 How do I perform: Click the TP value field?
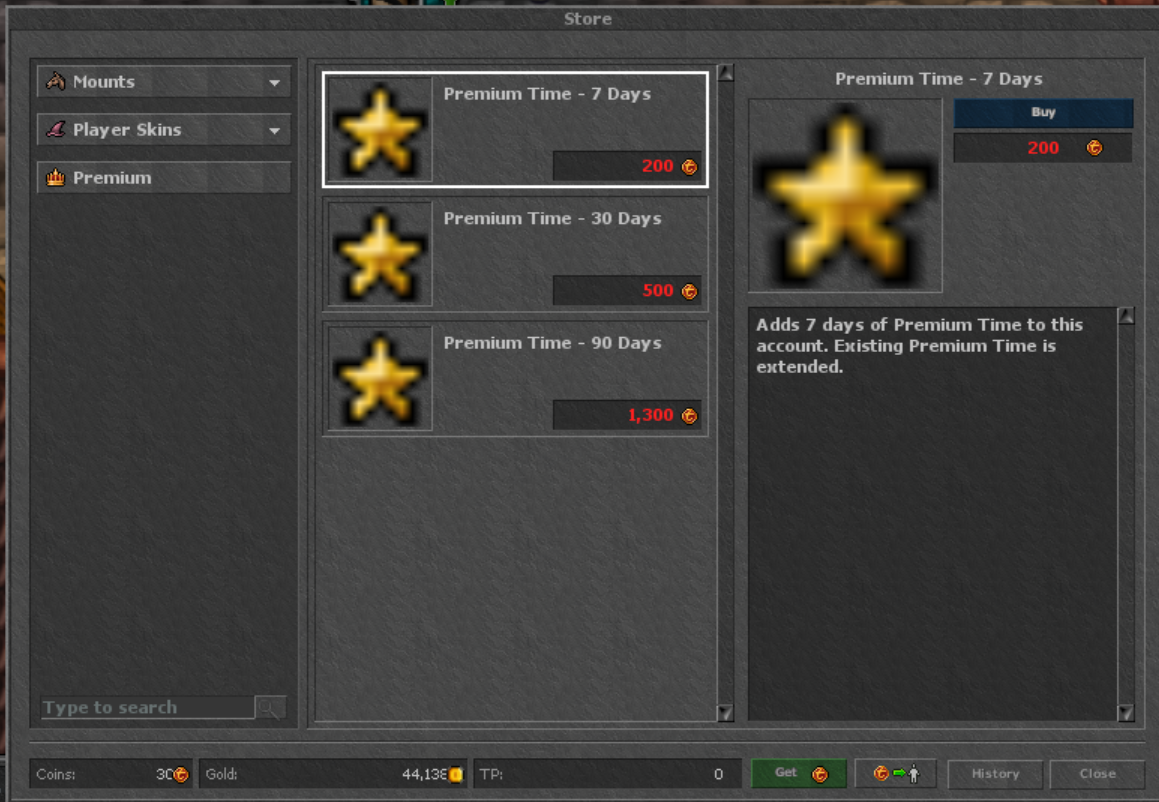[607, 774]
